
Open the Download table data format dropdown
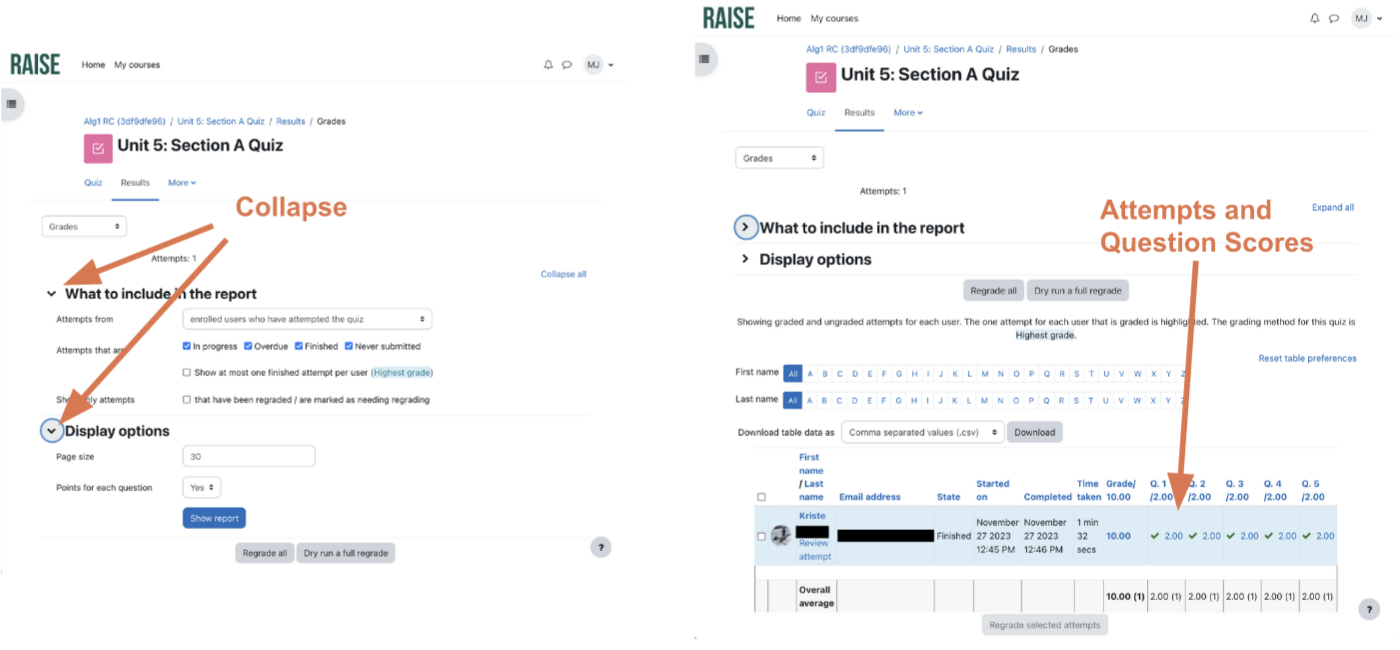tap(922, 432)
